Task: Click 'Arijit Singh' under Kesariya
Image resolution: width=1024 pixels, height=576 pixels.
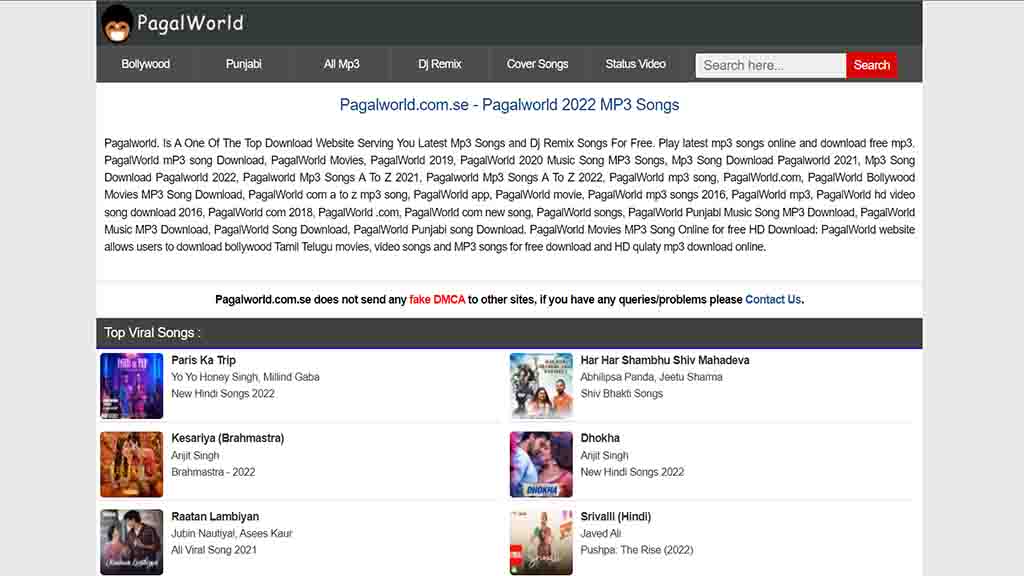Action: click(195, 455)
